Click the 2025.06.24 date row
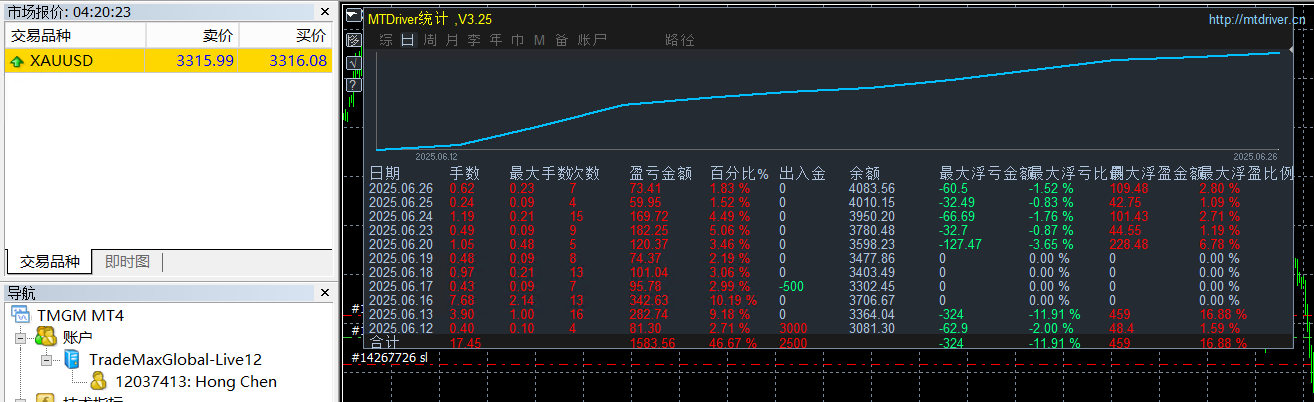This screenshot has width=1314, height=402. 401,216
